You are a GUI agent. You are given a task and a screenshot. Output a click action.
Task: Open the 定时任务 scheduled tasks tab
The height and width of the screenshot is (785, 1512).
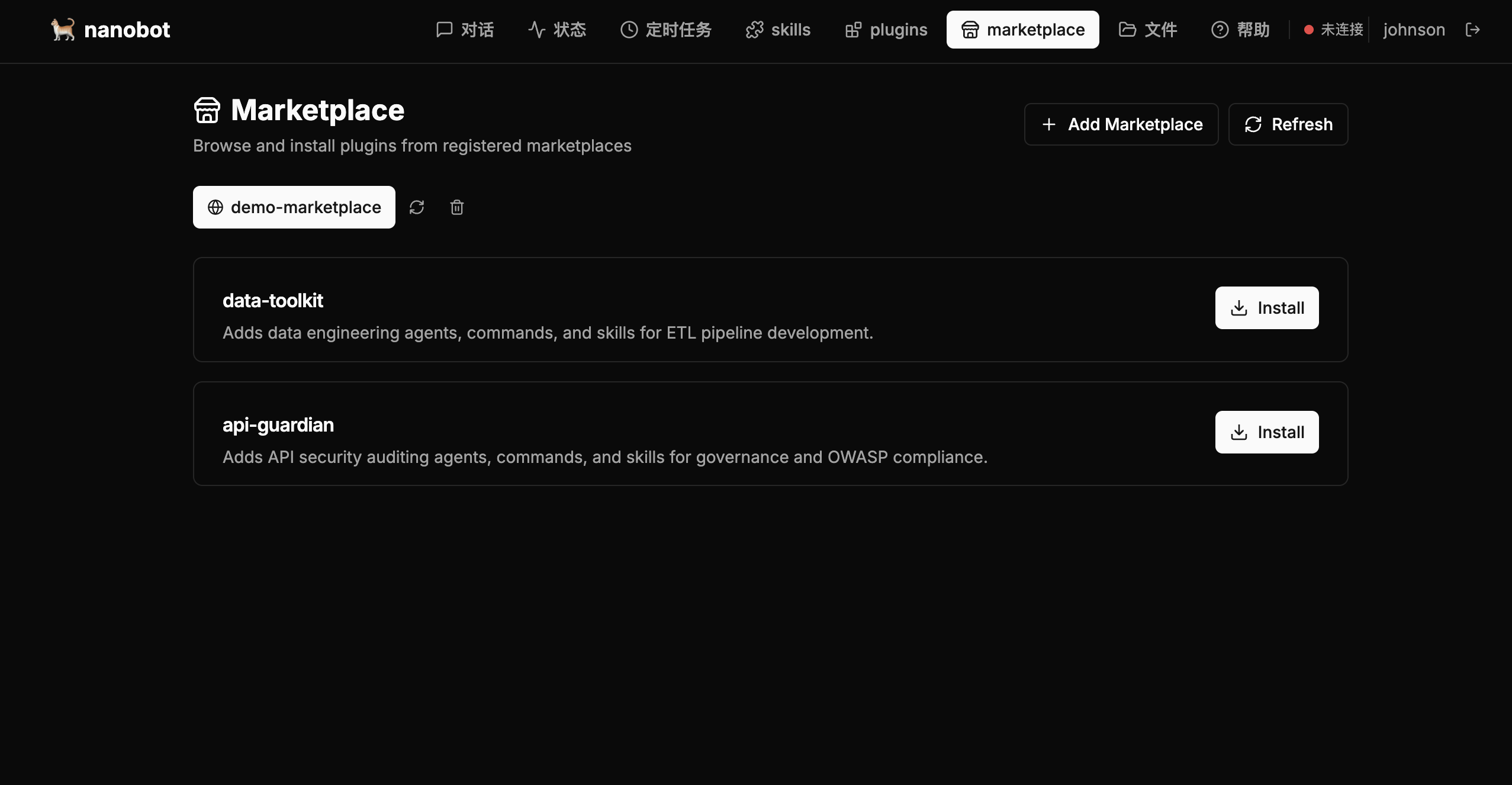[x=665, y=30]
